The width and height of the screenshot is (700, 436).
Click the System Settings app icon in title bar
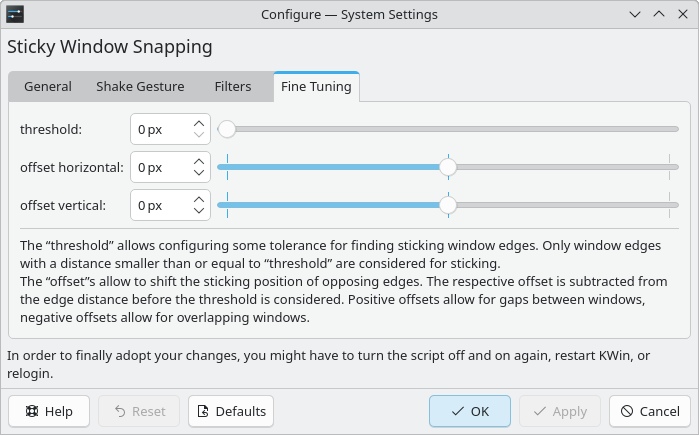(16, 15)
